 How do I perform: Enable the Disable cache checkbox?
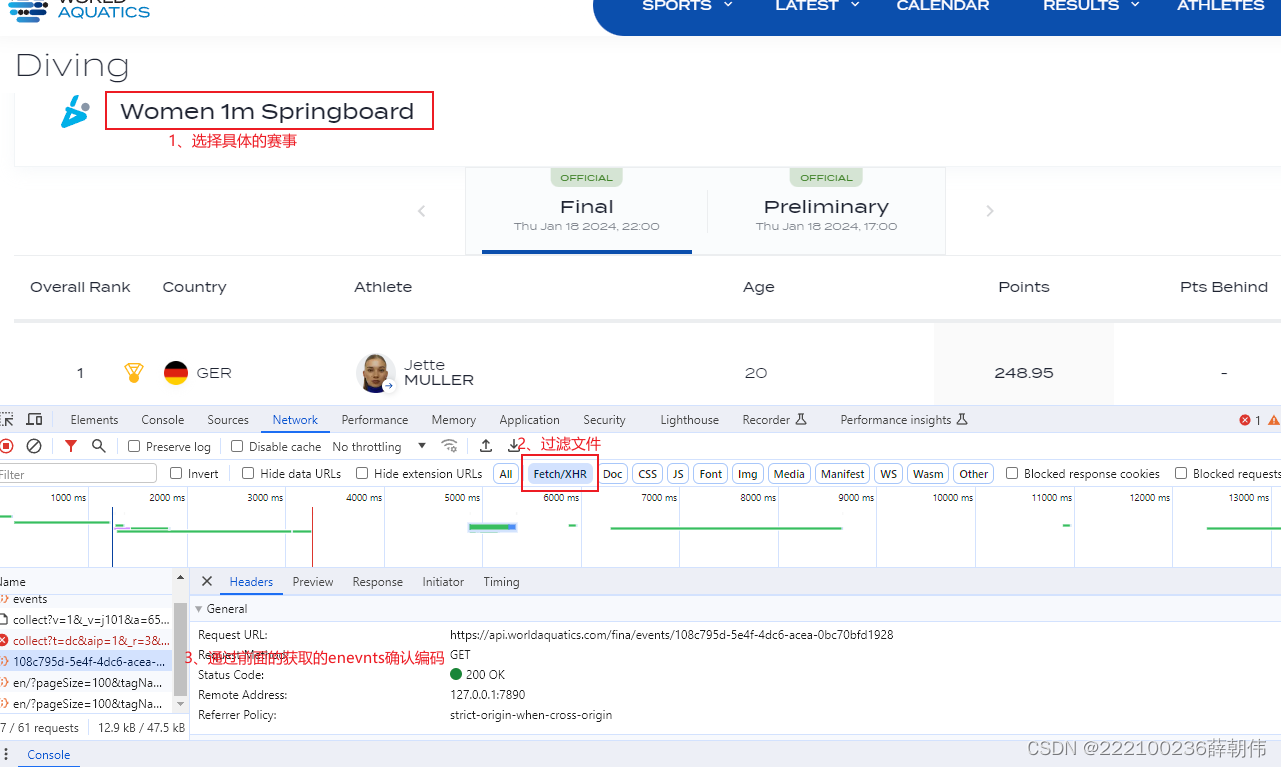tap(237, 446)
